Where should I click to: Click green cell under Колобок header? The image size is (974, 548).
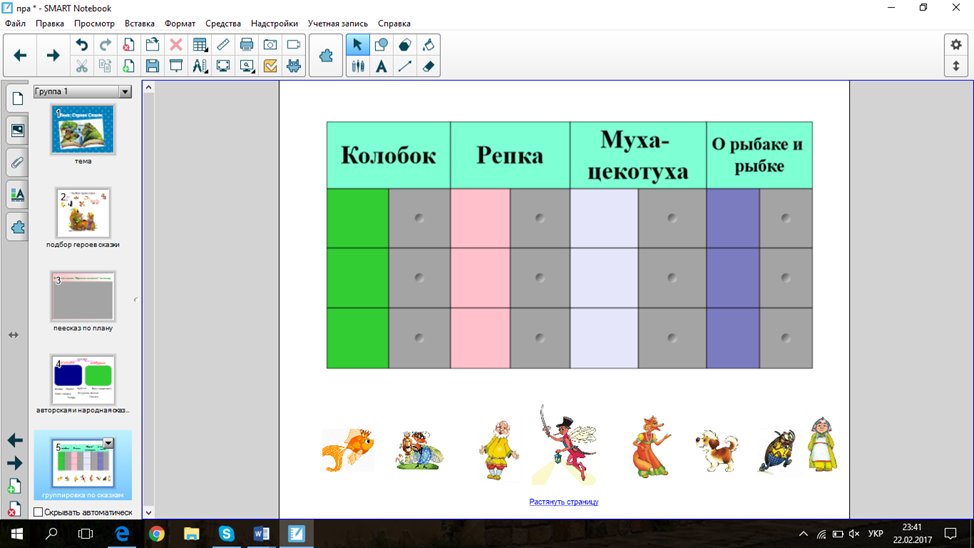(x=357, y=218)
